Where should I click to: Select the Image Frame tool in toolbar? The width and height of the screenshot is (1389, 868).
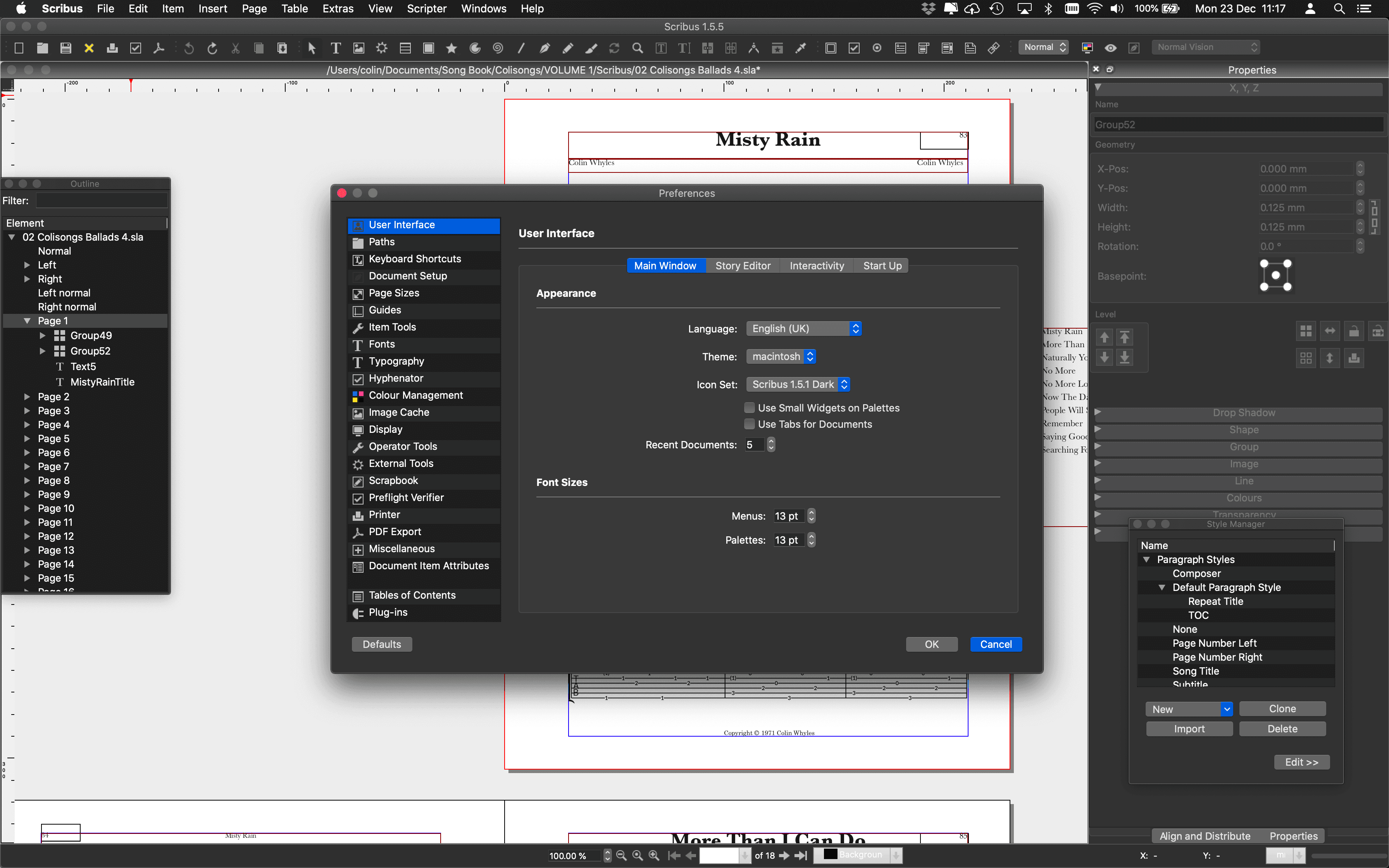359,48
